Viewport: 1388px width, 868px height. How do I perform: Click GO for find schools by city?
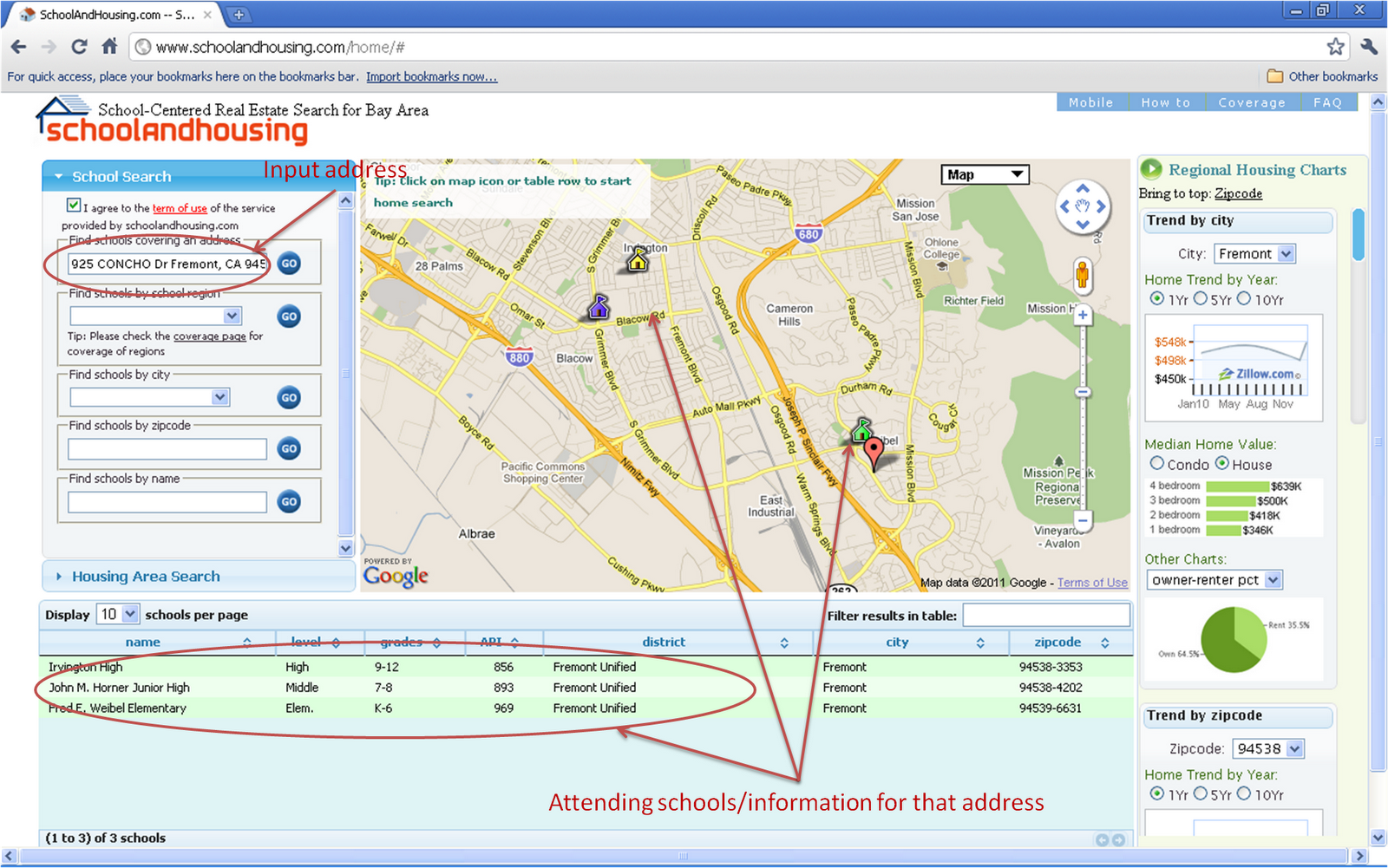290,397
